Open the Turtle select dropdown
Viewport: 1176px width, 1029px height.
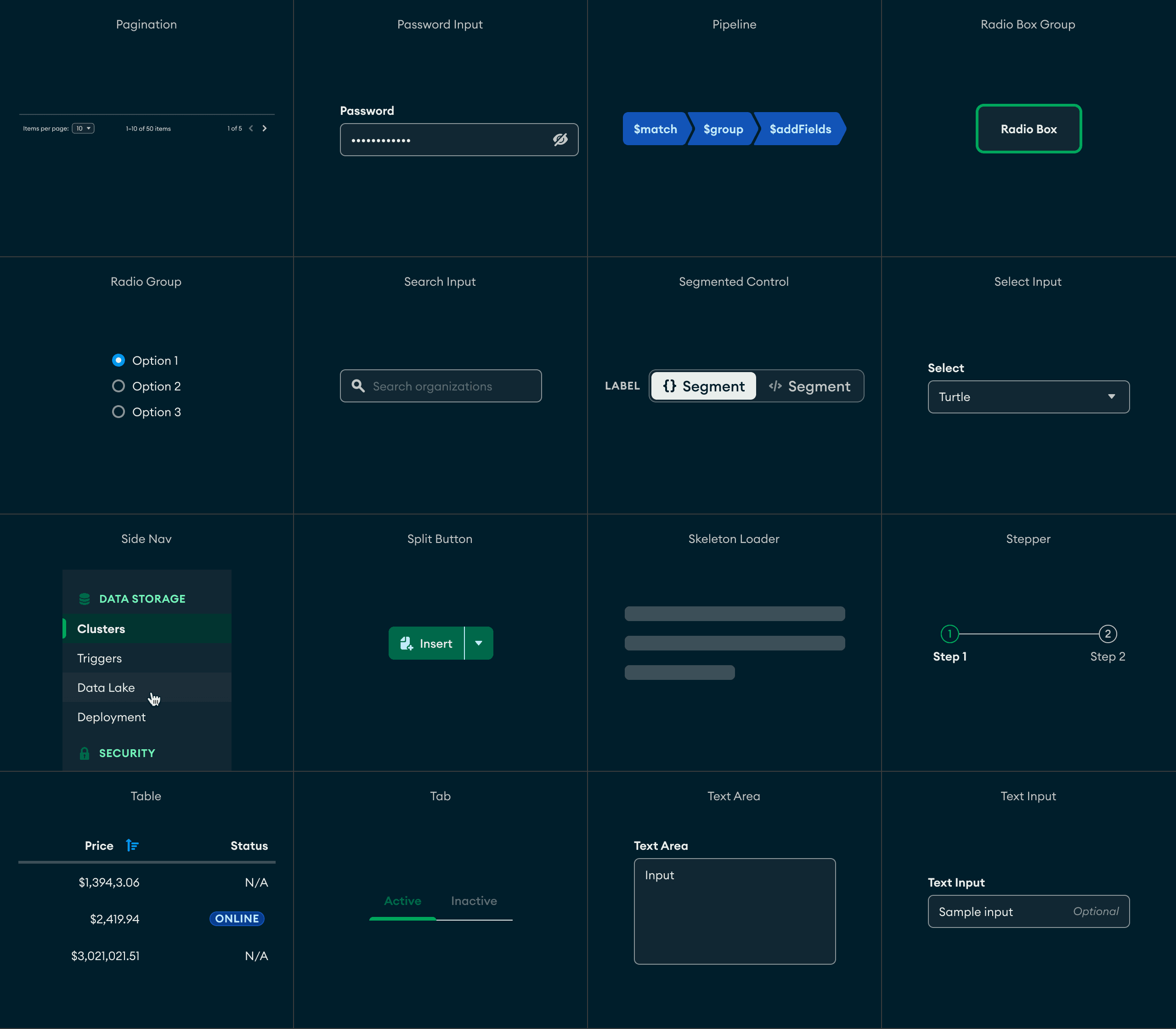pyautogui.click(x=1027, y=397)
